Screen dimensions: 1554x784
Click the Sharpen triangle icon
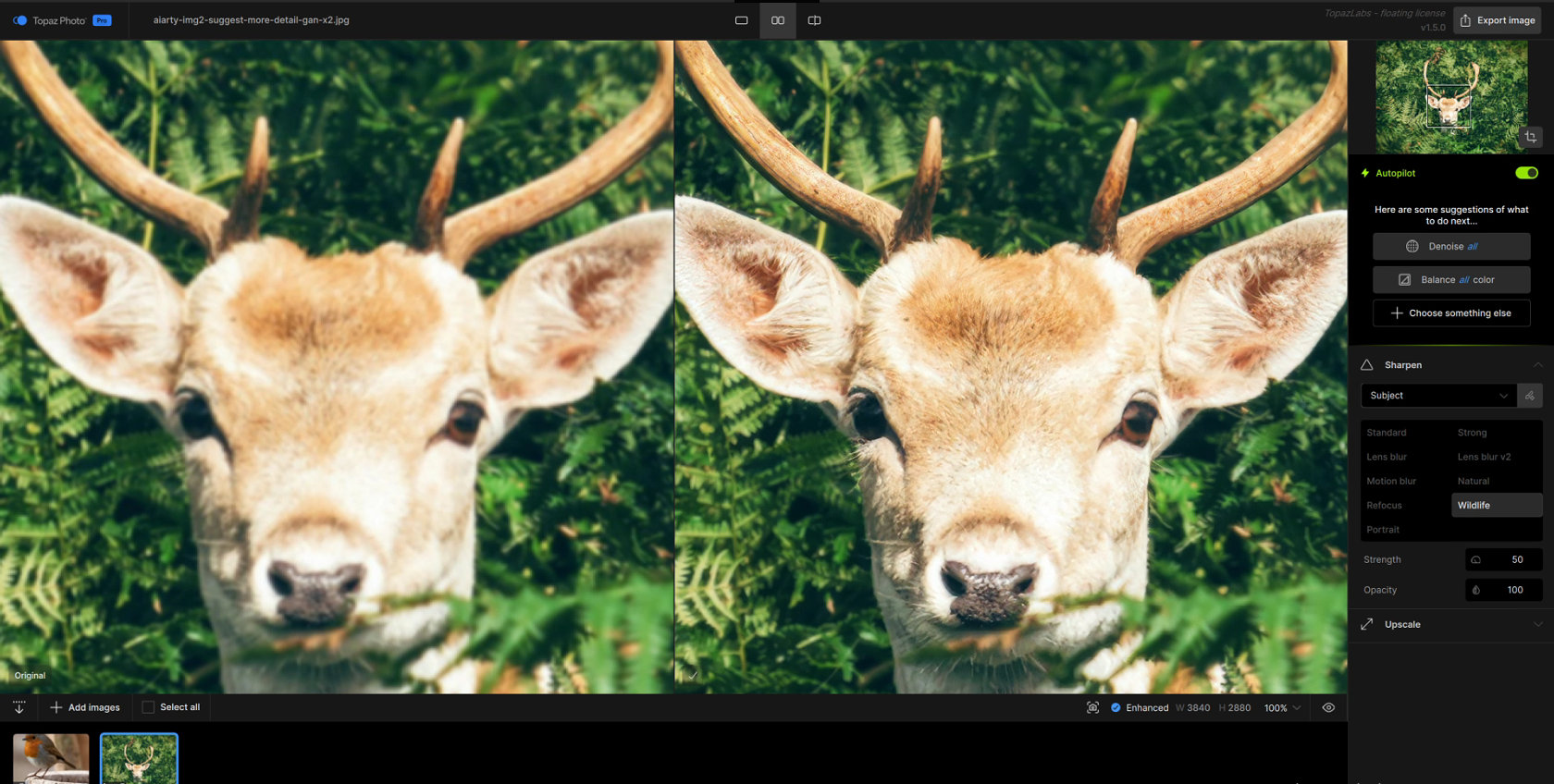tap(1367, 365)
